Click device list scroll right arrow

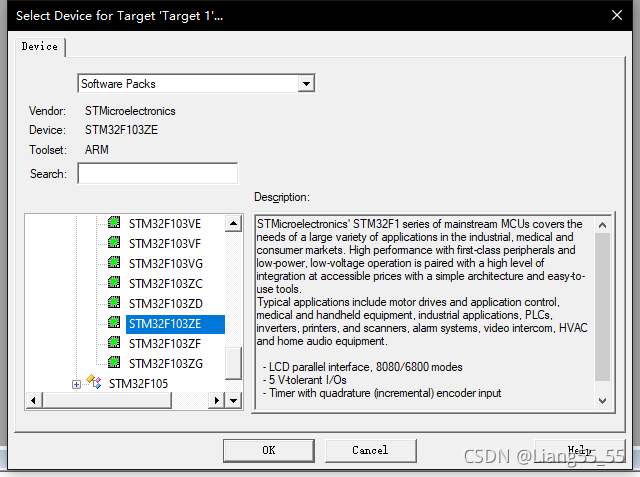[217, 401]
